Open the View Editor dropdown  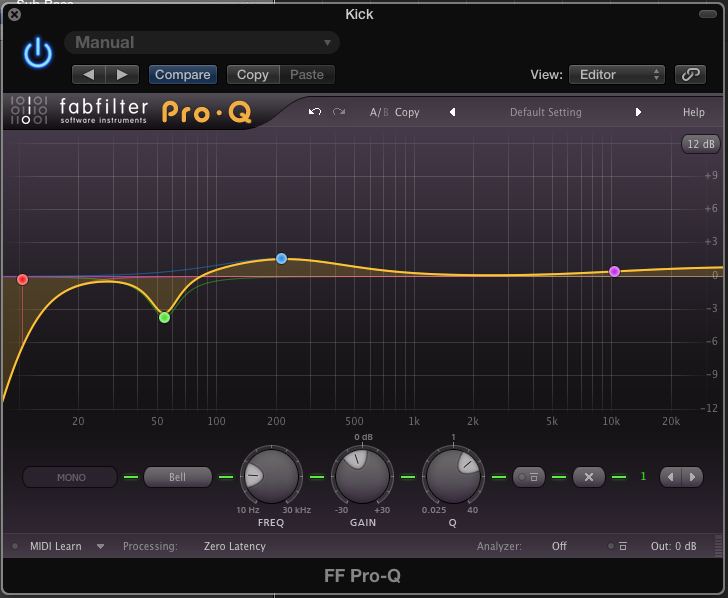pos(616,74)
